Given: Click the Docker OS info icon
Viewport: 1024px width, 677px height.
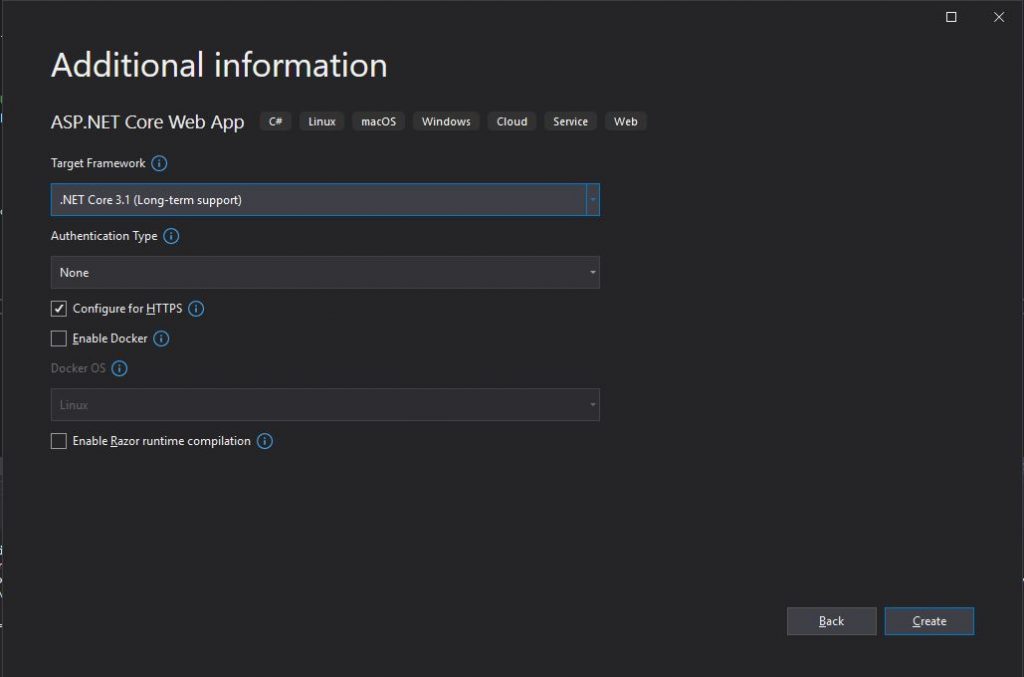Looking at the screenshot, I should tap(120, 368).
